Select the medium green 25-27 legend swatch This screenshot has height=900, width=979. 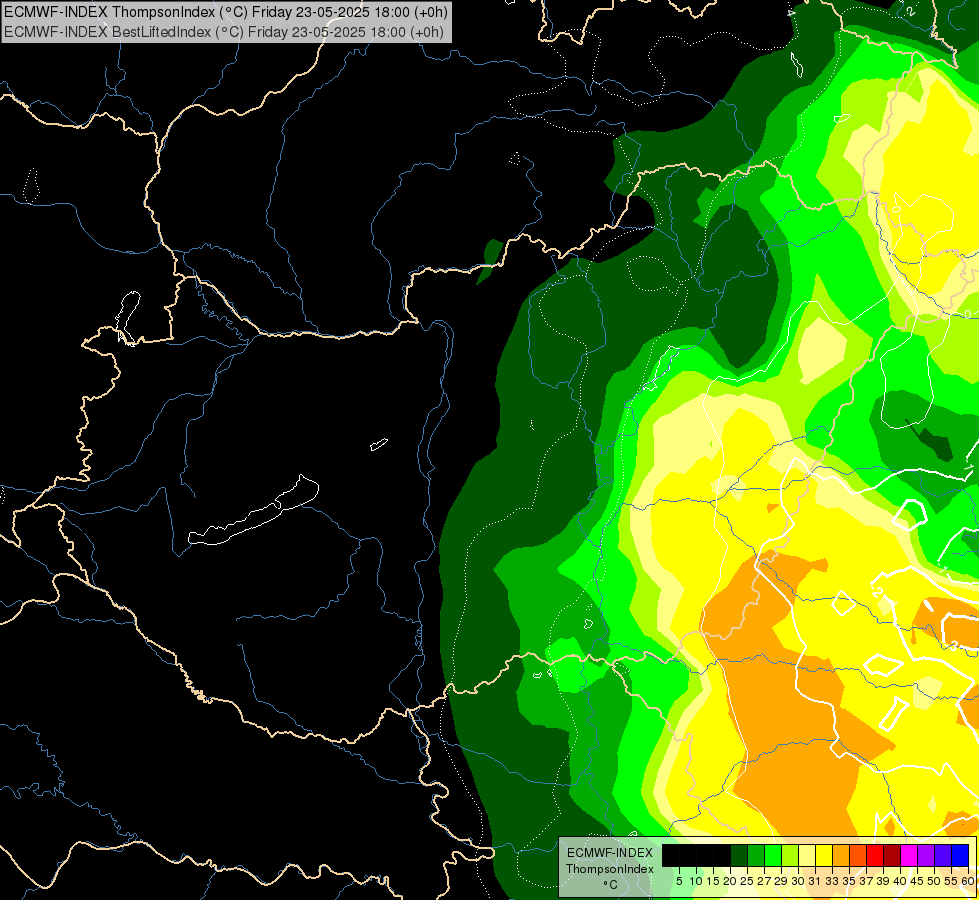click(x=756, y=855)
